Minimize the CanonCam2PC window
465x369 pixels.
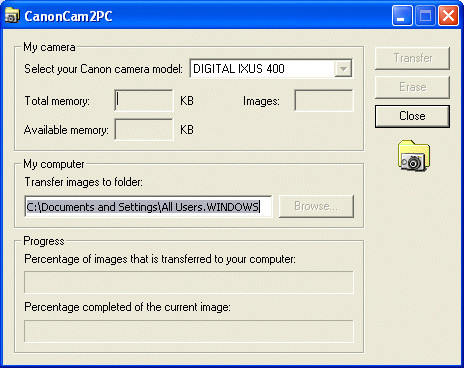[x=402, y=15]
